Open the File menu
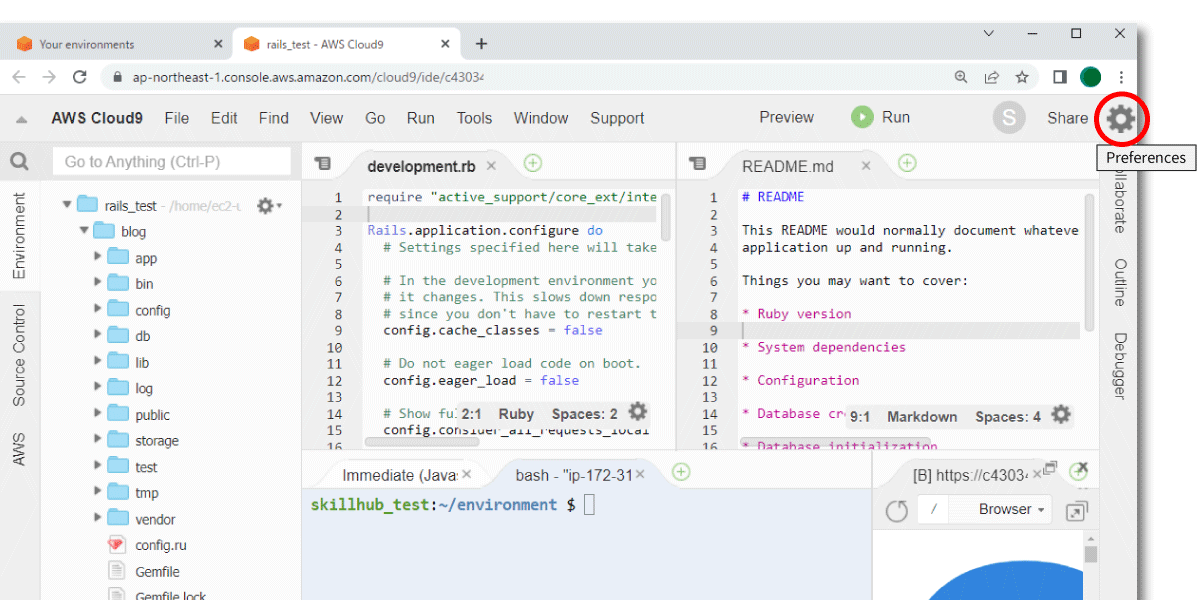This screenshot has height=600, width=1200. point(177,118)
